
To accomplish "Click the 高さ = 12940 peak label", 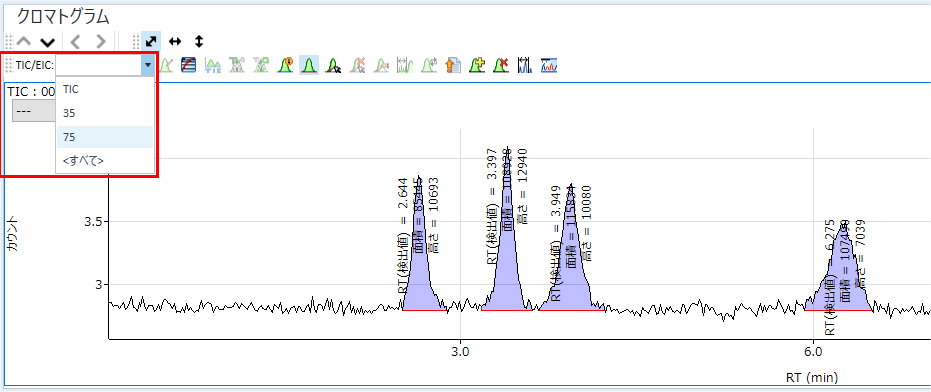I will pyautogui.click(x=522, y=186).
